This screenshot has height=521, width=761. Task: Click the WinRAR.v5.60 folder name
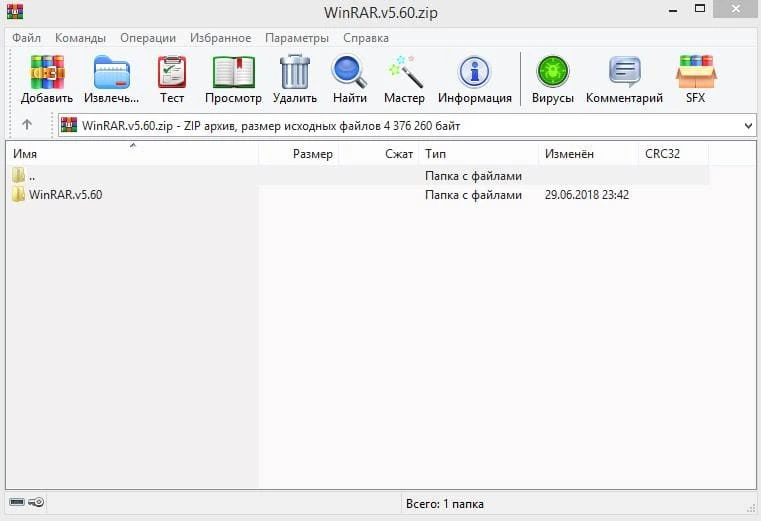(x=66, y=195)
